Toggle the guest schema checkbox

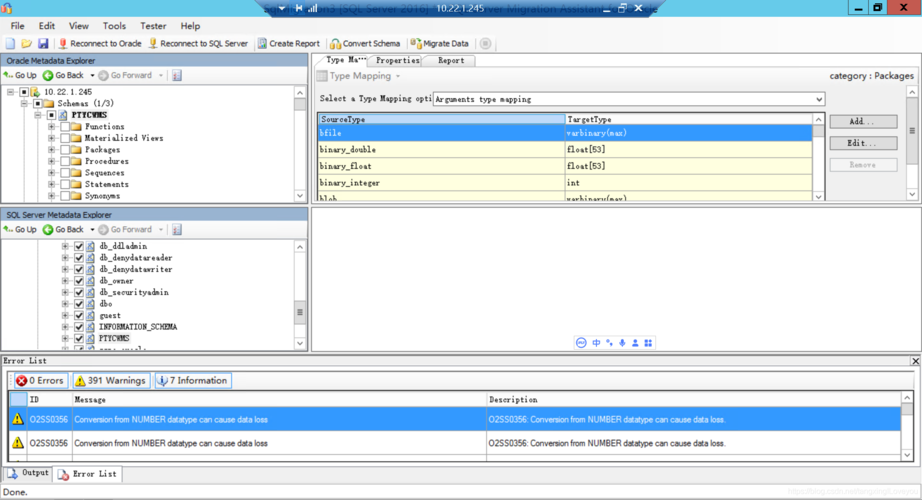point(79,315)
